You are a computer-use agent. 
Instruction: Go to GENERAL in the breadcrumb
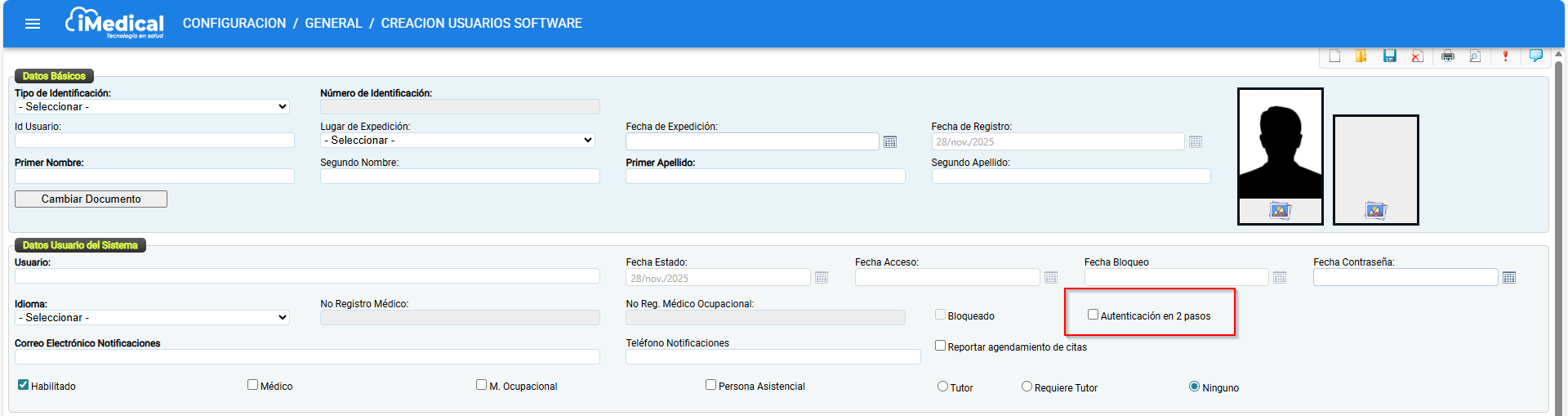(333, 24)
